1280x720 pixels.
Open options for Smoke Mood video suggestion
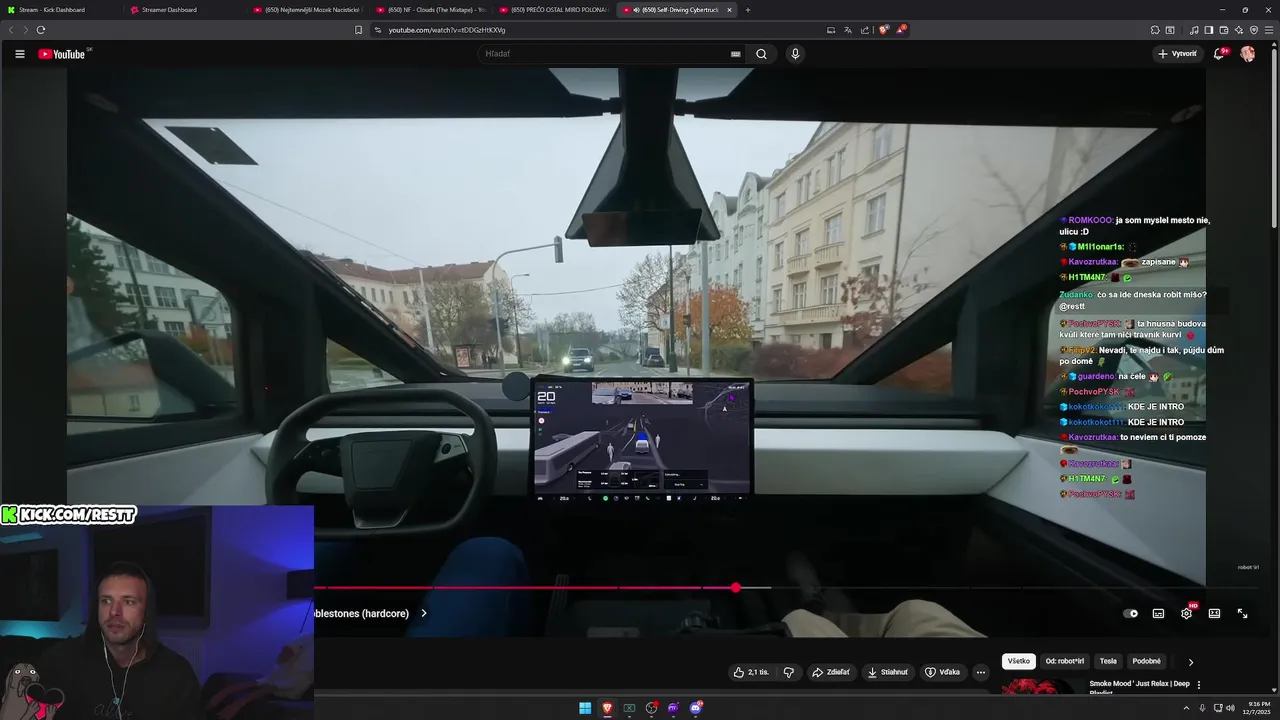pos(1199,685)
